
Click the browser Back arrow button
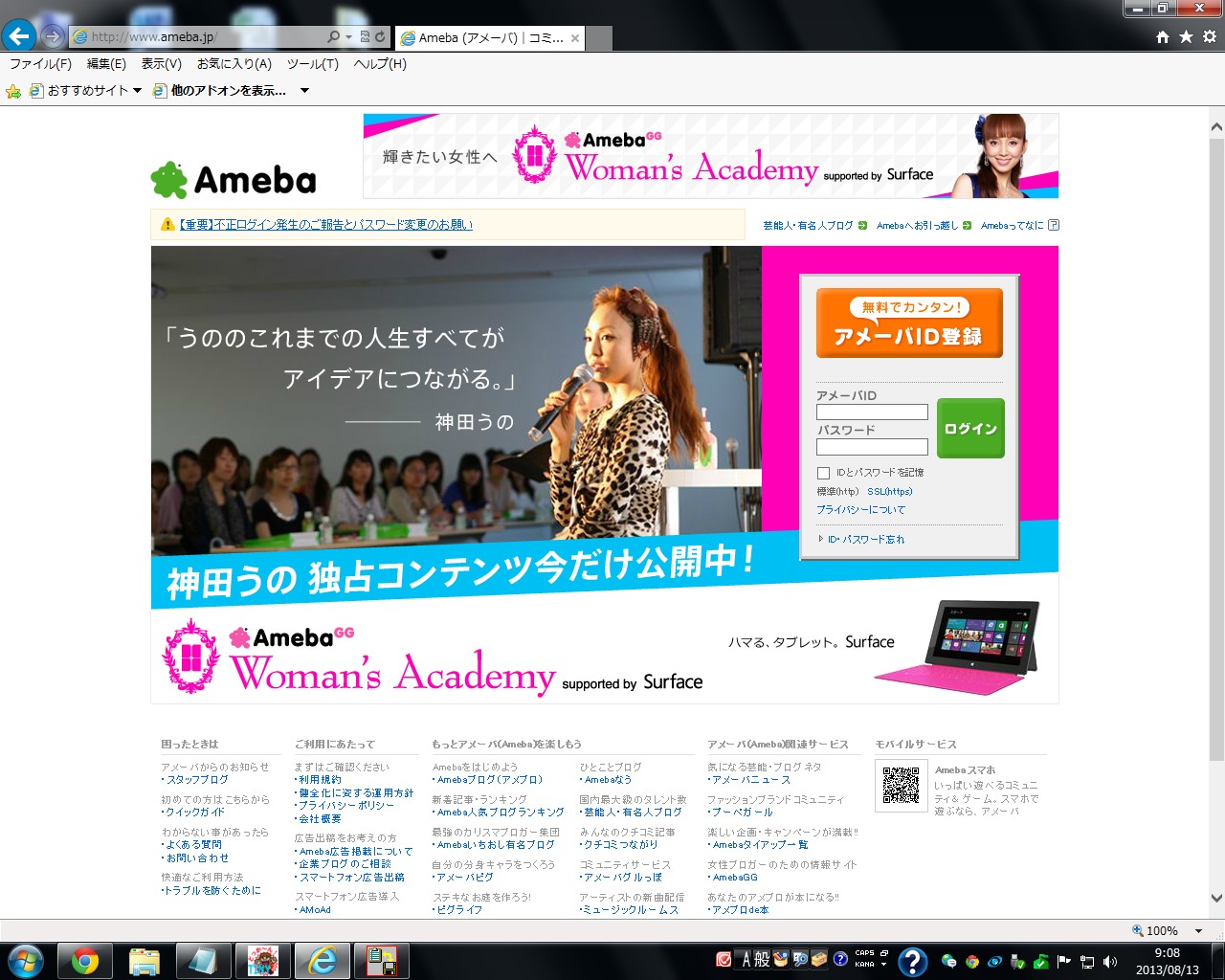pyautogui.click(x=19, y=36)
